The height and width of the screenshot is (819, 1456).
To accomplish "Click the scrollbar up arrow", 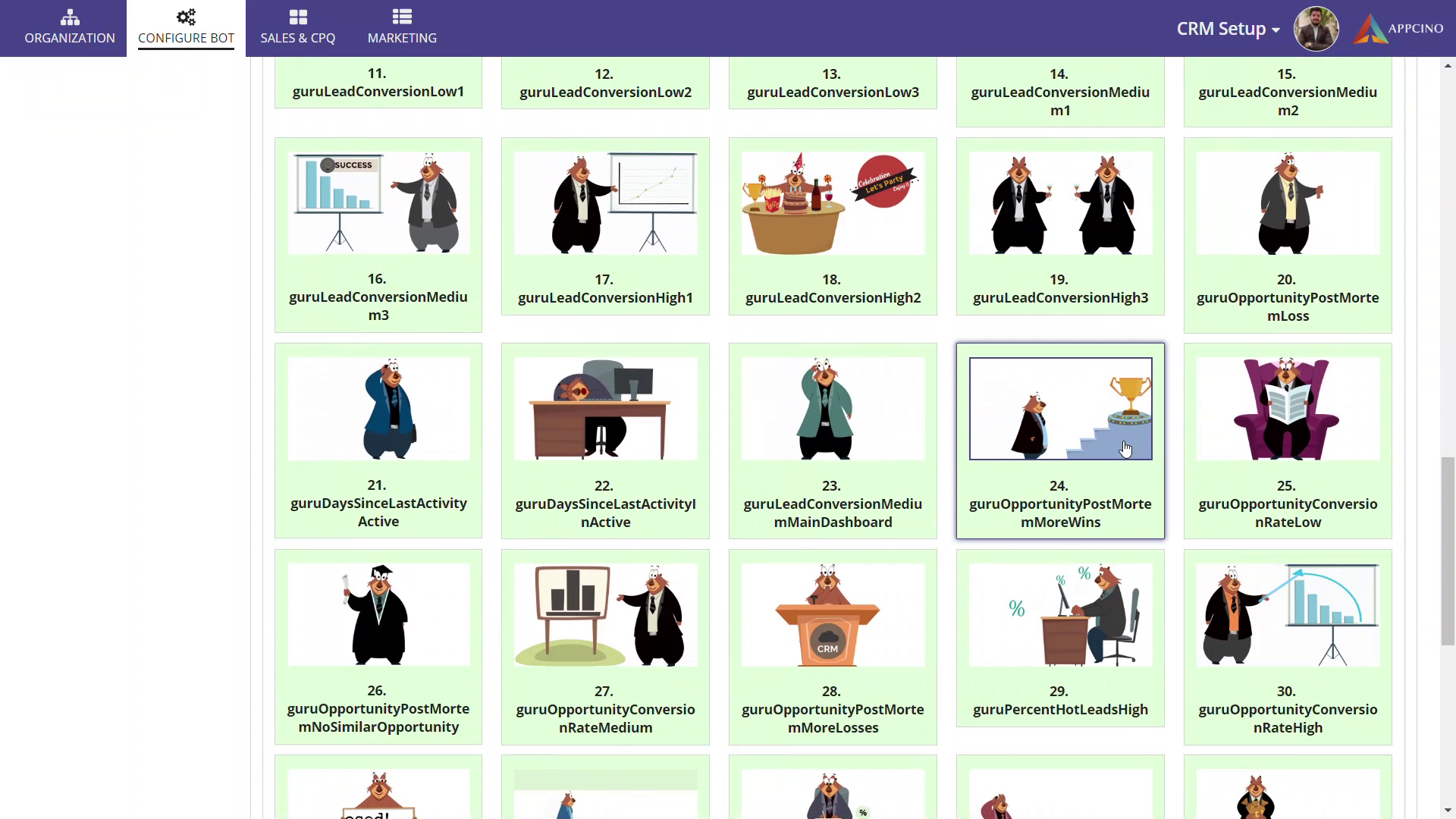I will pyautogui.click(x=1448, y=67).
